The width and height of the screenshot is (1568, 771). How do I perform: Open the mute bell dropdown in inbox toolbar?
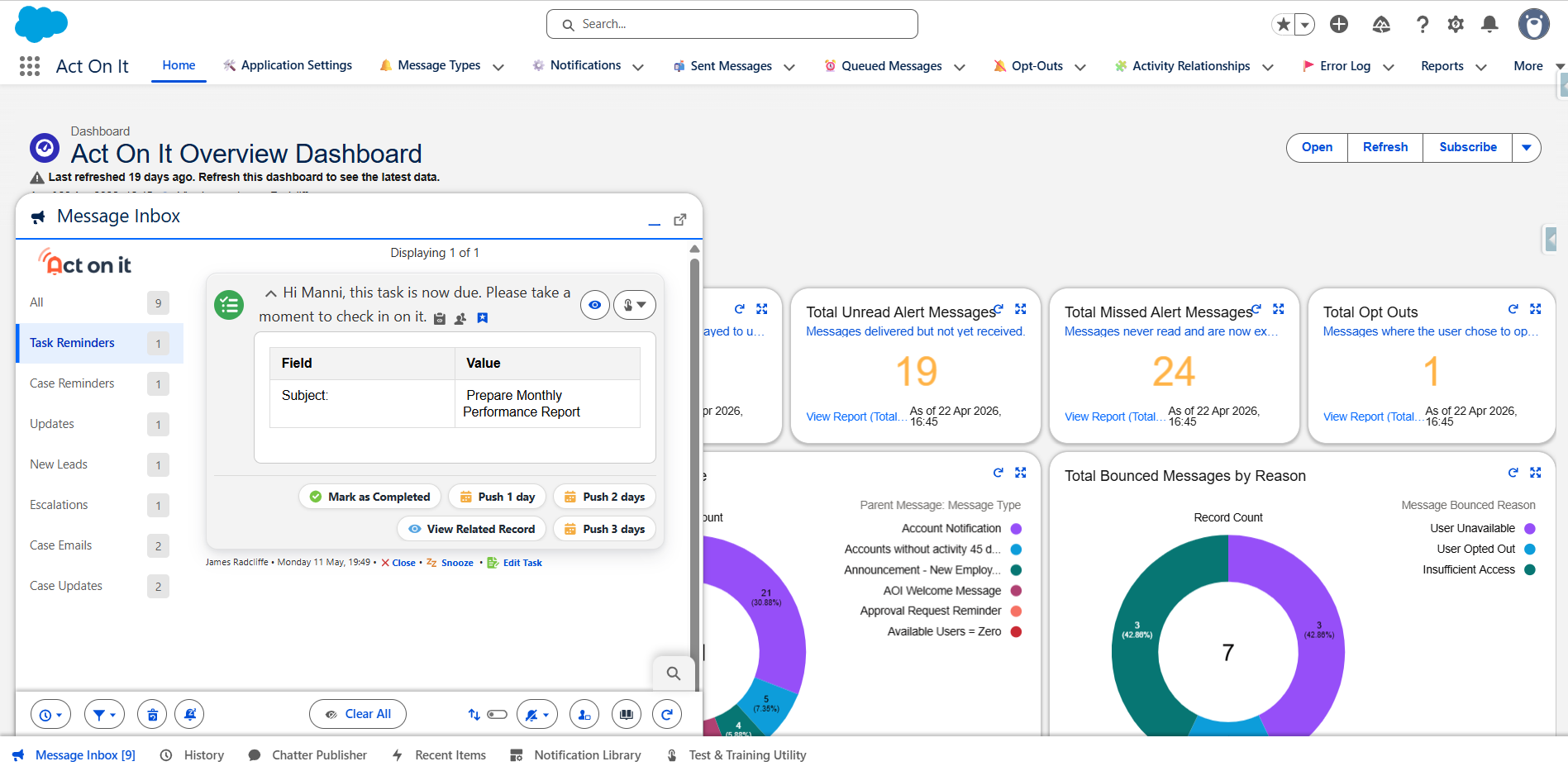click(x=537, y=715)
